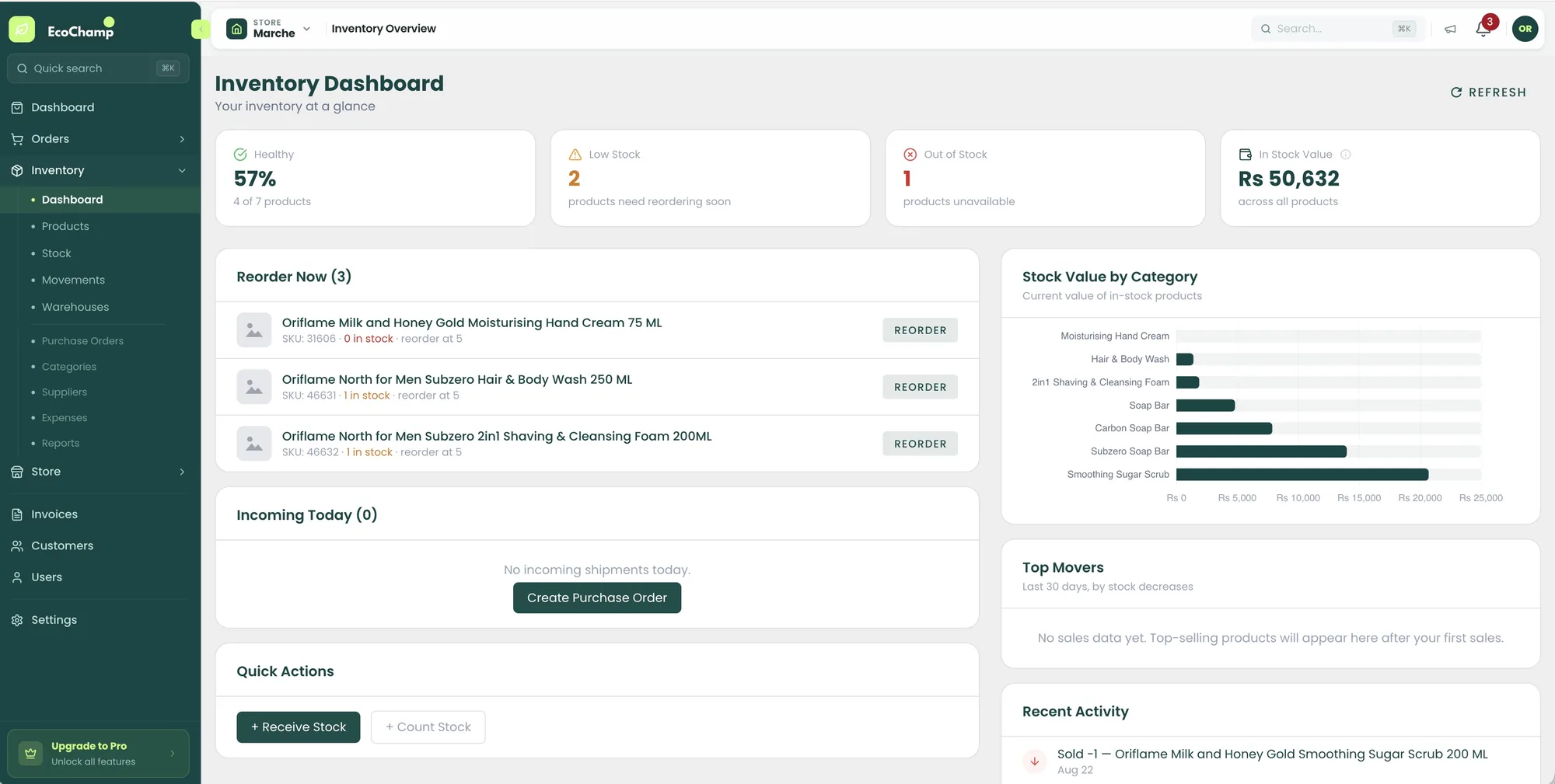Click the image placeholder for Shaving & Cleansing Foam
This screenshot has width=1555, height=784.
click(x=254, y=444)
